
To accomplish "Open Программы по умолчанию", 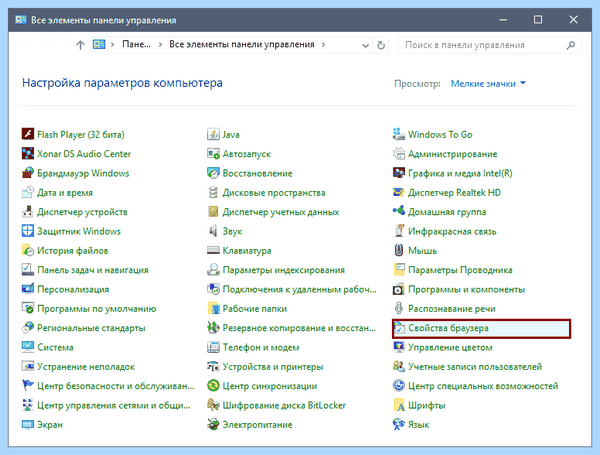I will tap(96, 308).
